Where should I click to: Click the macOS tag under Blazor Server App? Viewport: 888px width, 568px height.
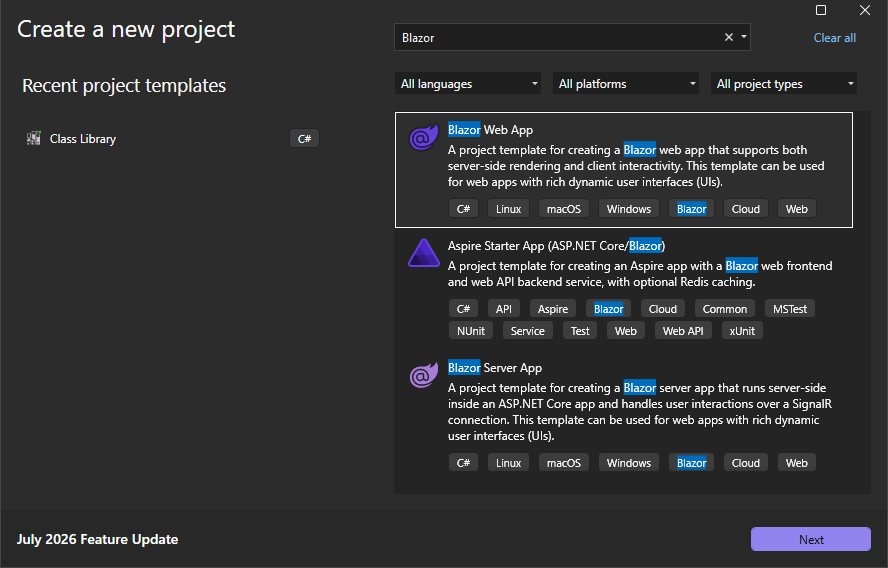(x=564, y=463)
